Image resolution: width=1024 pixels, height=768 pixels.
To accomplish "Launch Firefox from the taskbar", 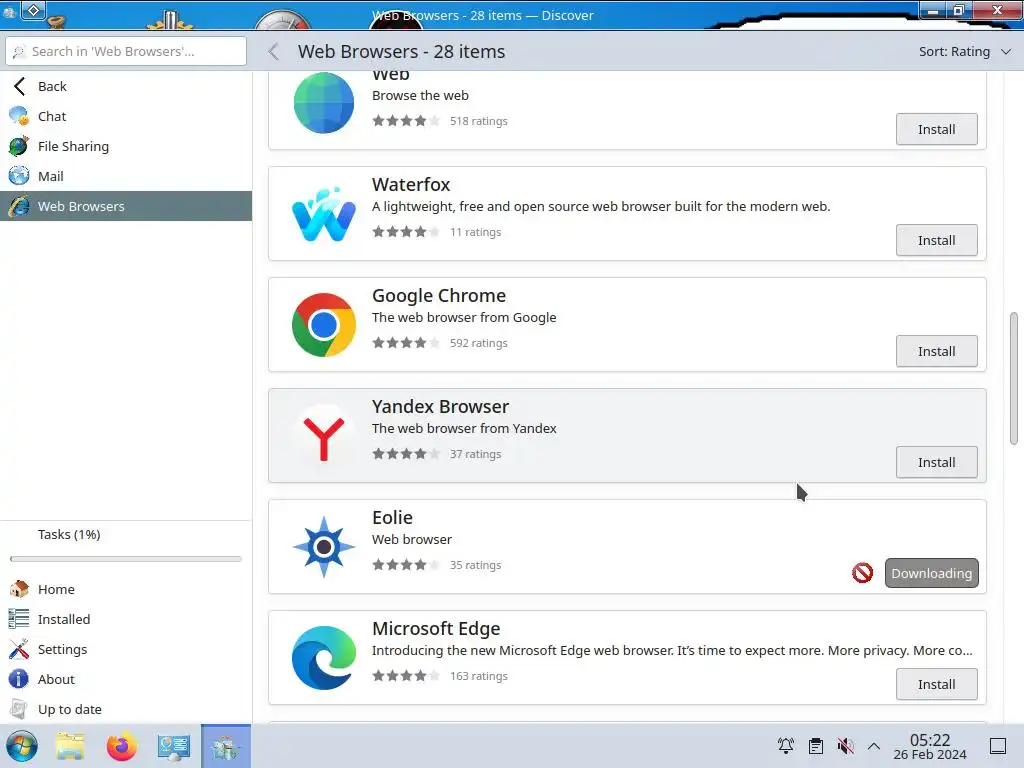I will point(121,746).
